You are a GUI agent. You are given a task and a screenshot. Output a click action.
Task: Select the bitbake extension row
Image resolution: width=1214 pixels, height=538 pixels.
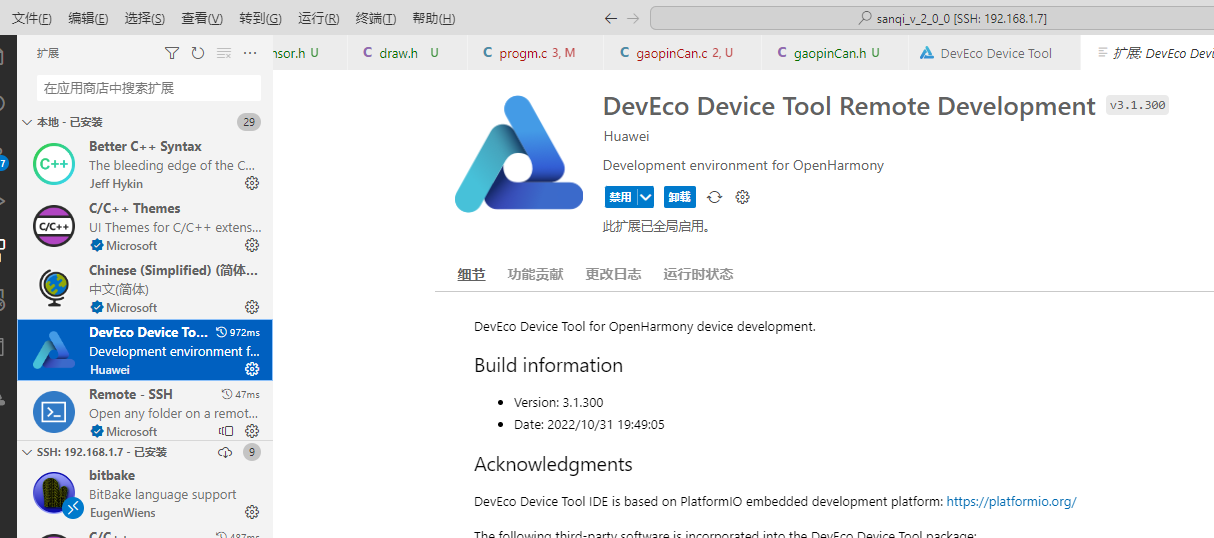click(x=145, y=493)
